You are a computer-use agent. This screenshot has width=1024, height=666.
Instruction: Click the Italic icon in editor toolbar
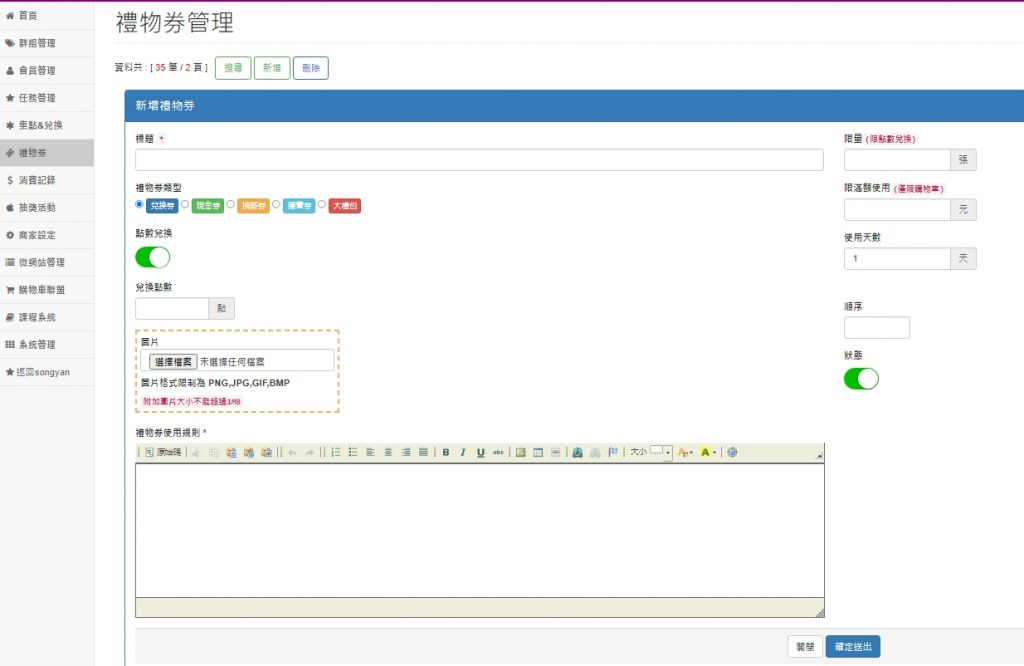[x=463, y=453]
